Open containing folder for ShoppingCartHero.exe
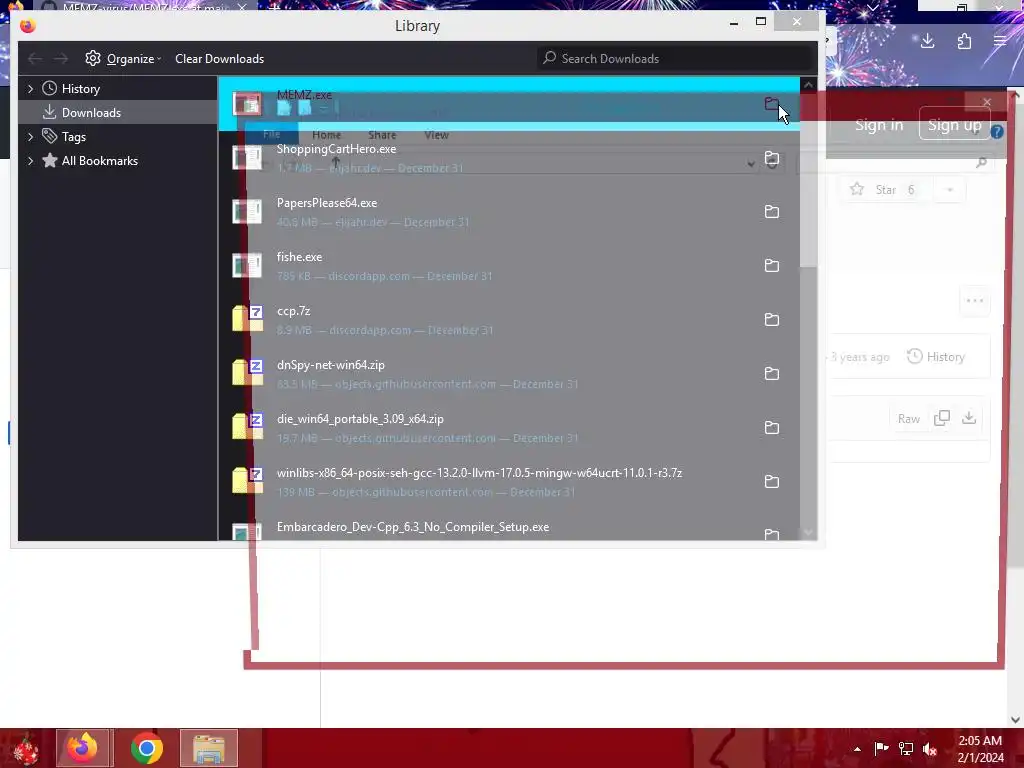This screenshot has width=1024, height=768. tap(771, 158)
